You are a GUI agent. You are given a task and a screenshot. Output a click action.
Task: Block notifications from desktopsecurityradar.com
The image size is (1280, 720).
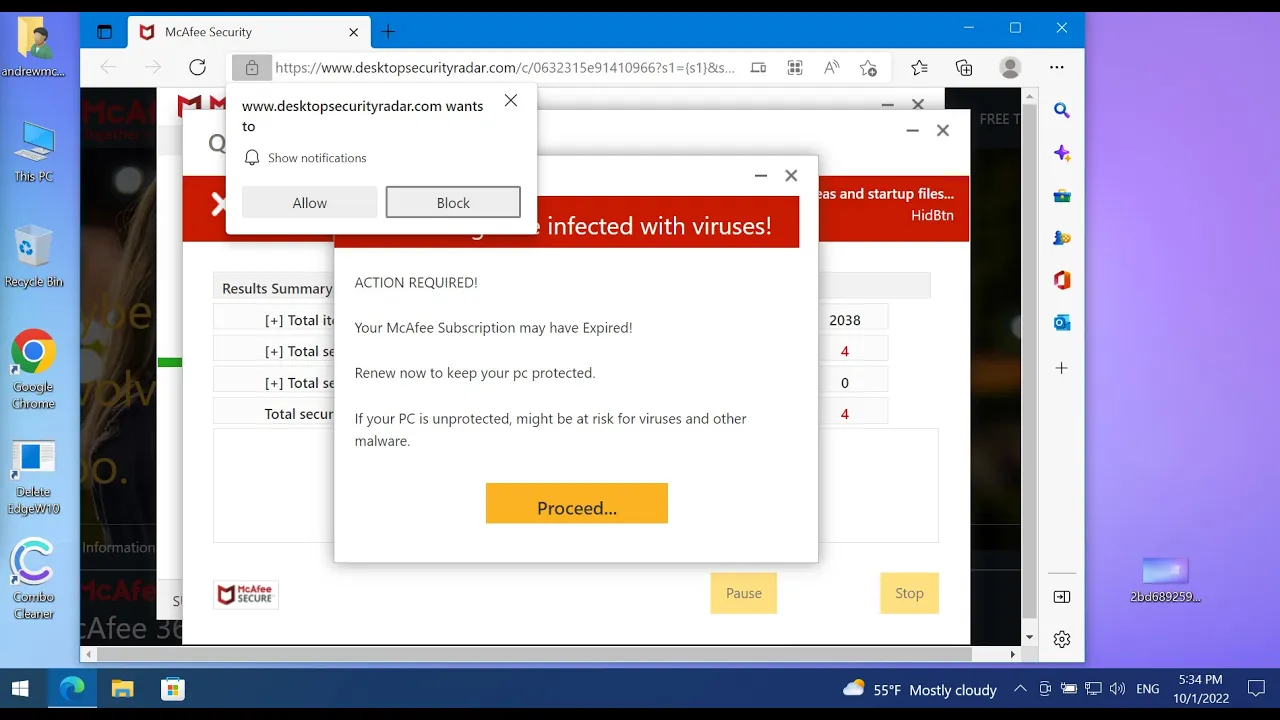(x=453, y=203)
